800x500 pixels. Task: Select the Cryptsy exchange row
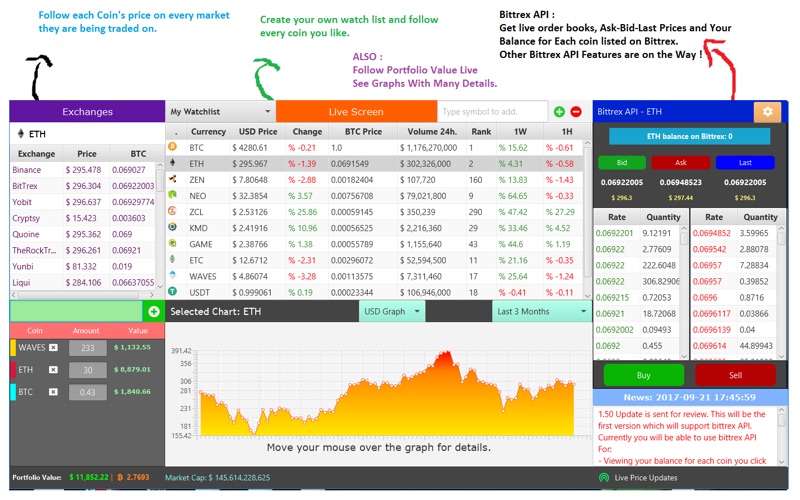pos(83,218)
